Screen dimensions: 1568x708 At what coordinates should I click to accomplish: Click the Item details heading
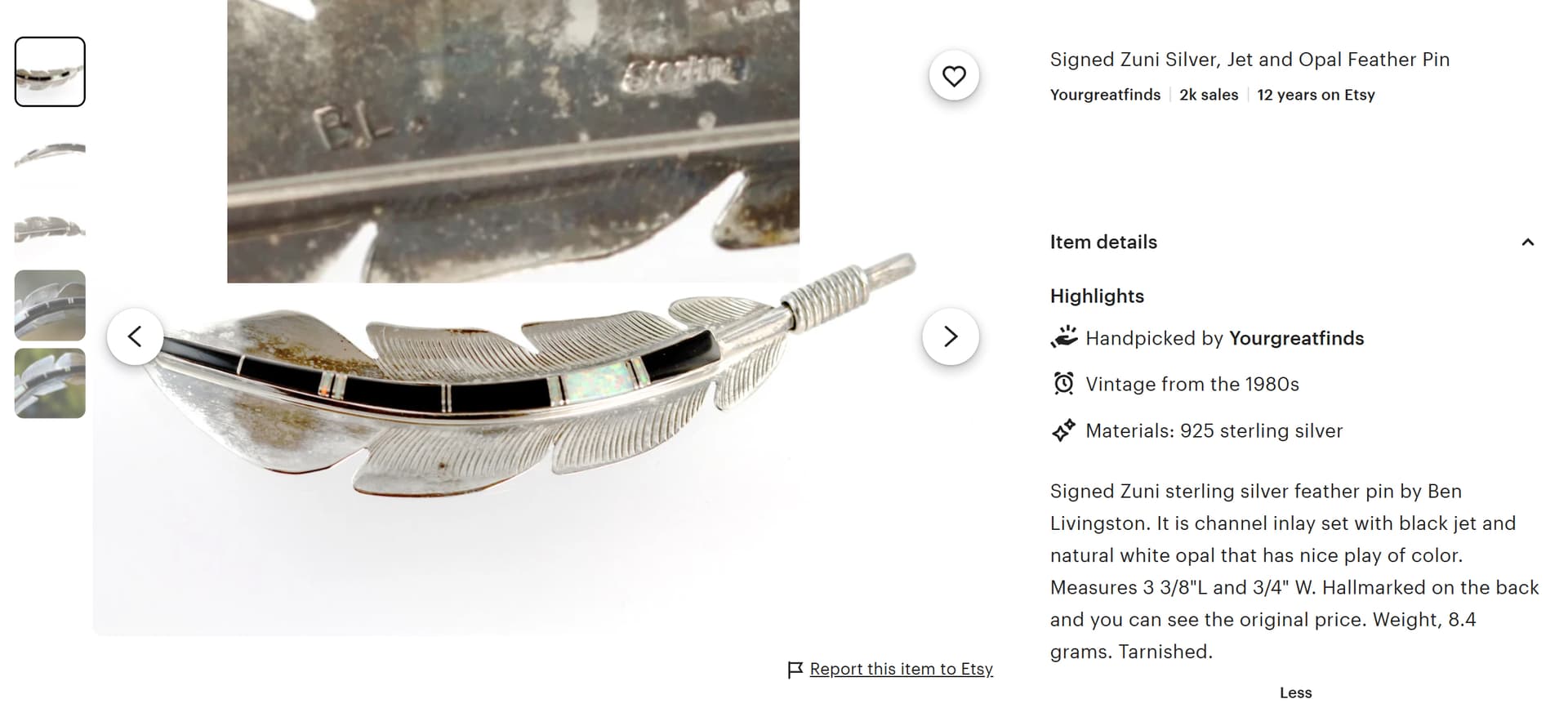[x=1103, y=243]
